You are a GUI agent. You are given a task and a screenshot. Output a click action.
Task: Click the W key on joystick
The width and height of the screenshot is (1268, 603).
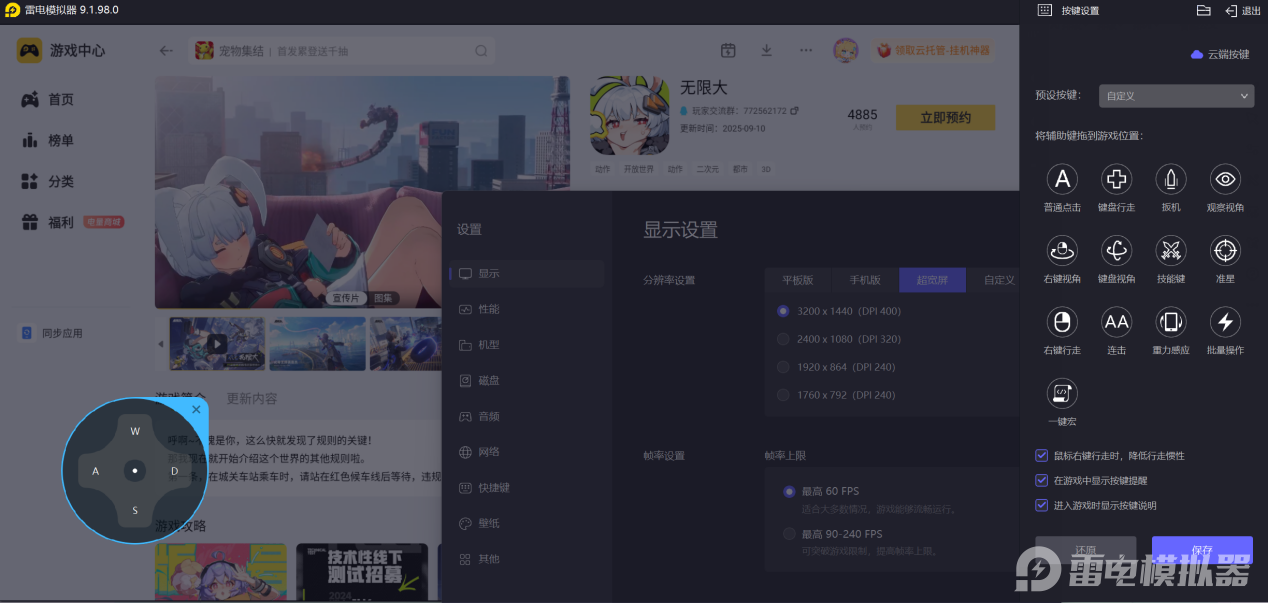[135, 431]
